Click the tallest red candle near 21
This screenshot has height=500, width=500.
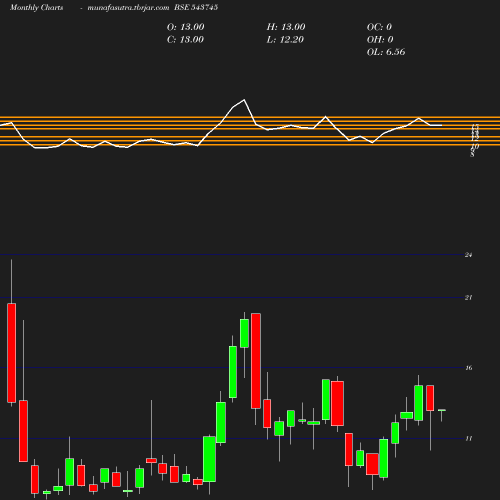tap(256, 361)
